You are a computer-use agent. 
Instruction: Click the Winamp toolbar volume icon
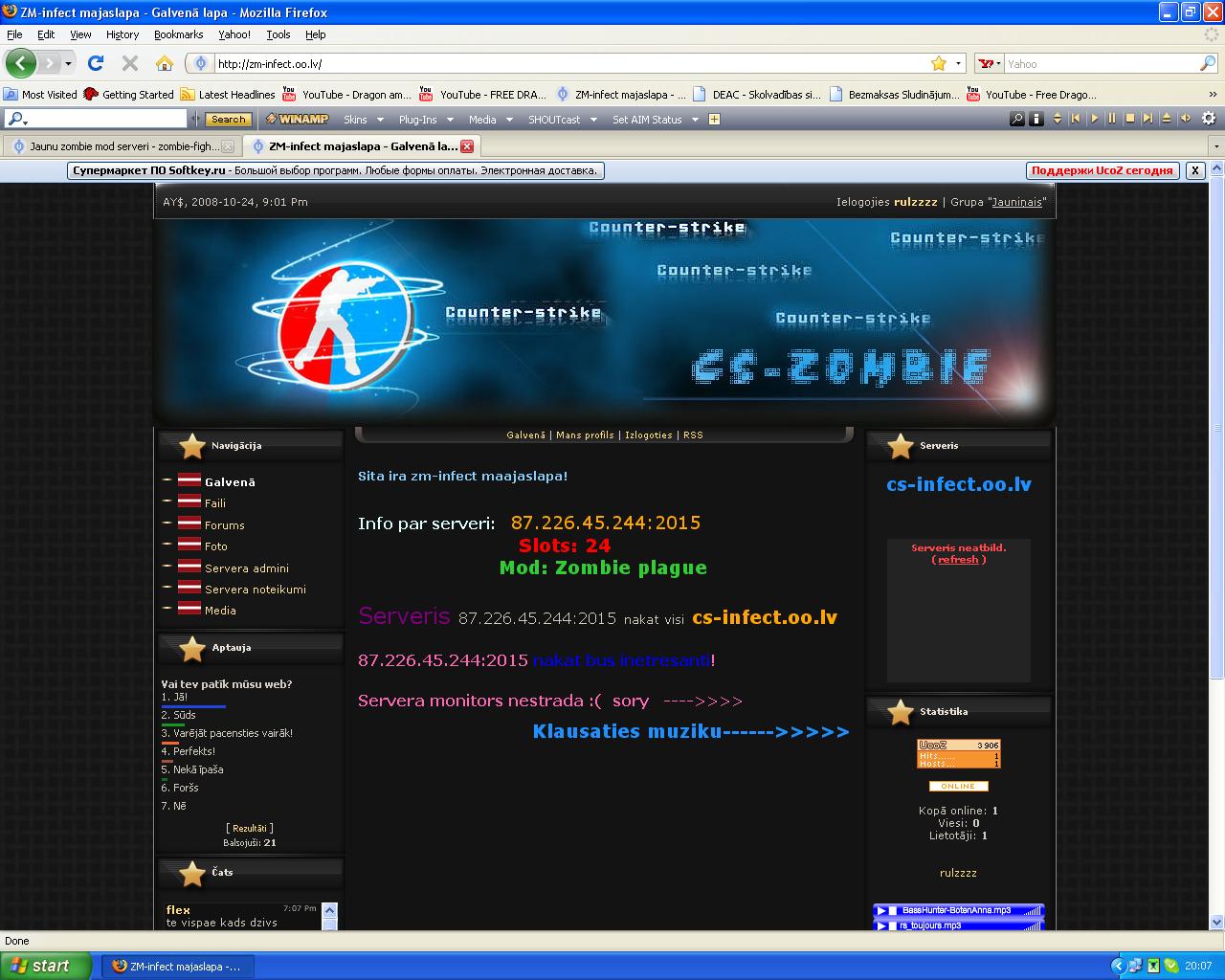(1186, 120)
